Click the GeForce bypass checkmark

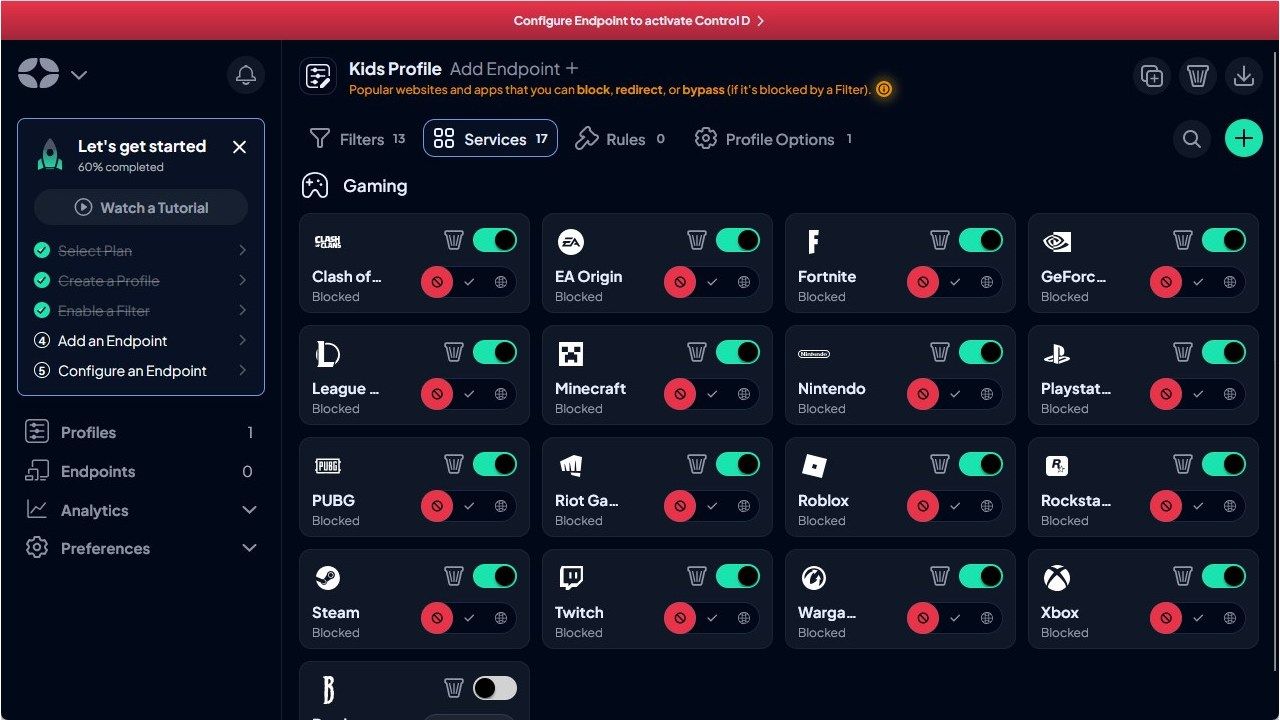click(1198, 282)
